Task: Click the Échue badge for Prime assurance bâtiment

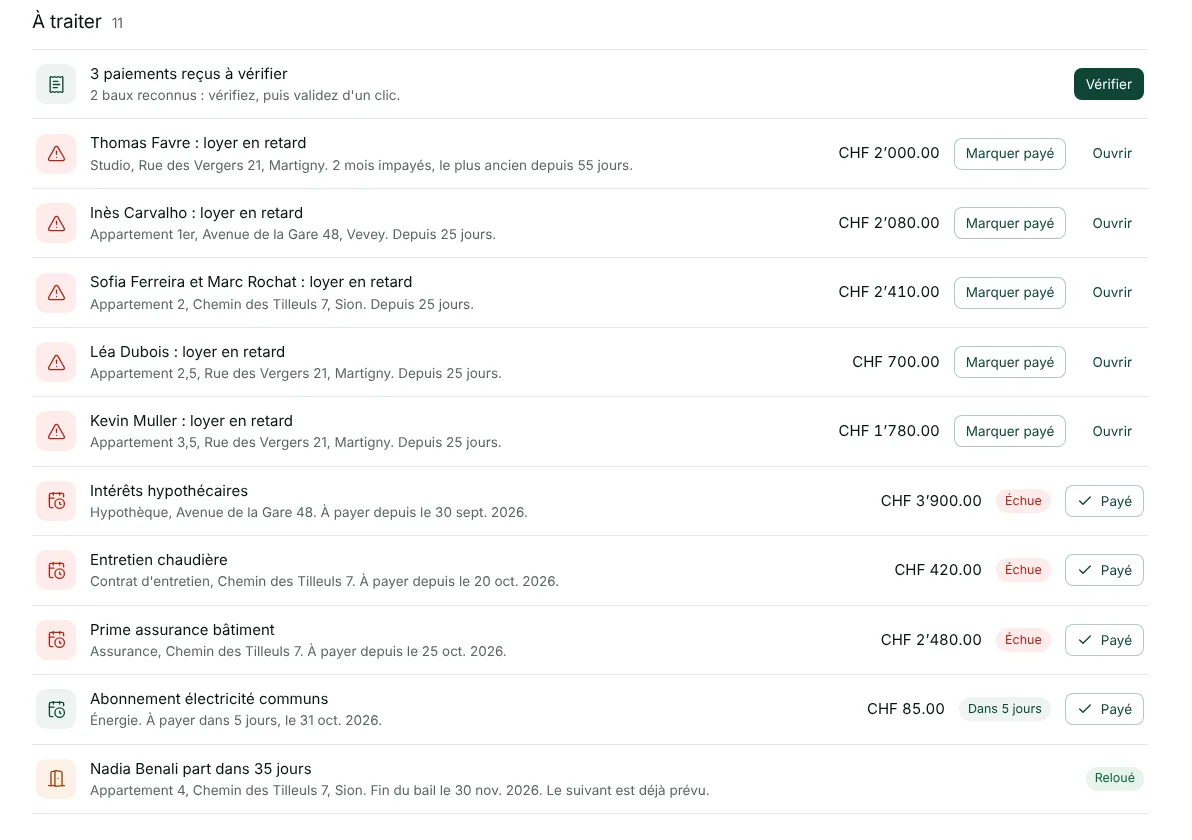Action: point(1023,640)
